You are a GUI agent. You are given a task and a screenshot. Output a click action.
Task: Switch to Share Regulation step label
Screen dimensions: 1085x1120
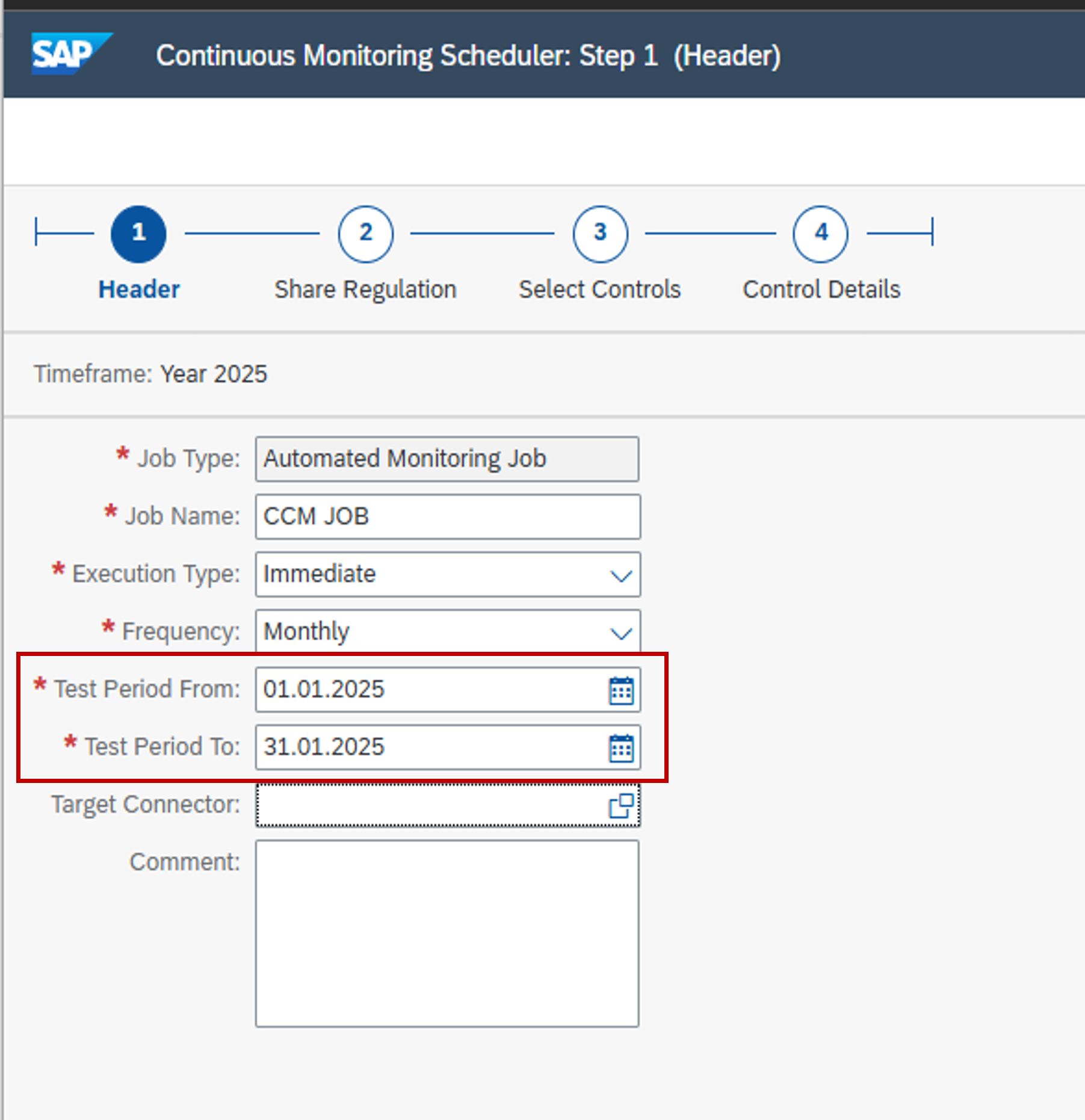point(365,289)
